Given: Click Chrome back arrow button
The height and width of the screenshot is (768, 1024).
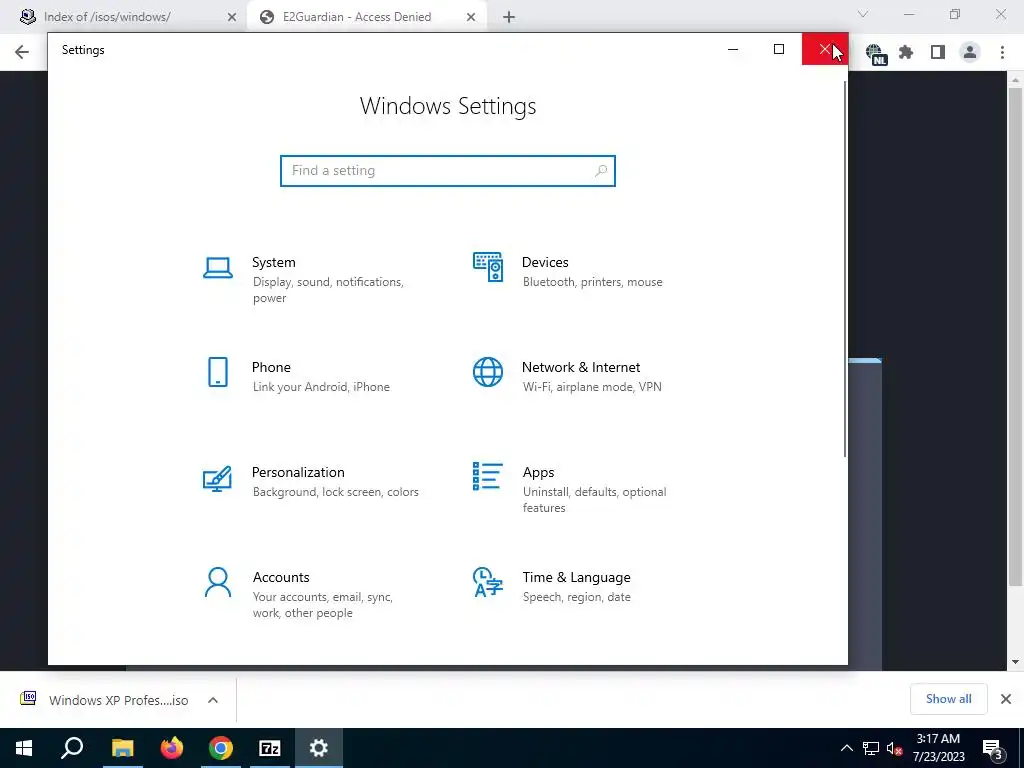Looking at the screenshot, I should pyautogui.click(x=22, y=52).
